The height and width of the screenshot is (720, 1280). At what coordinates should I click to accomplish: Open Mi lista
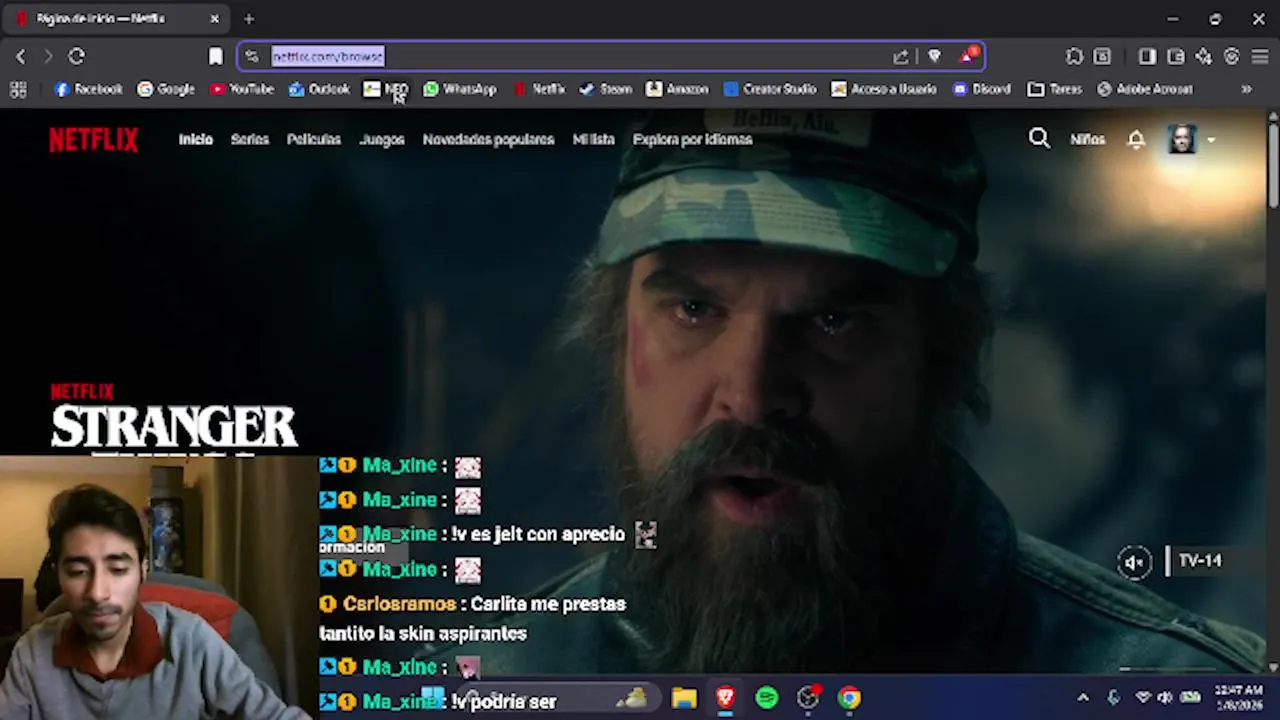point(594,140)
